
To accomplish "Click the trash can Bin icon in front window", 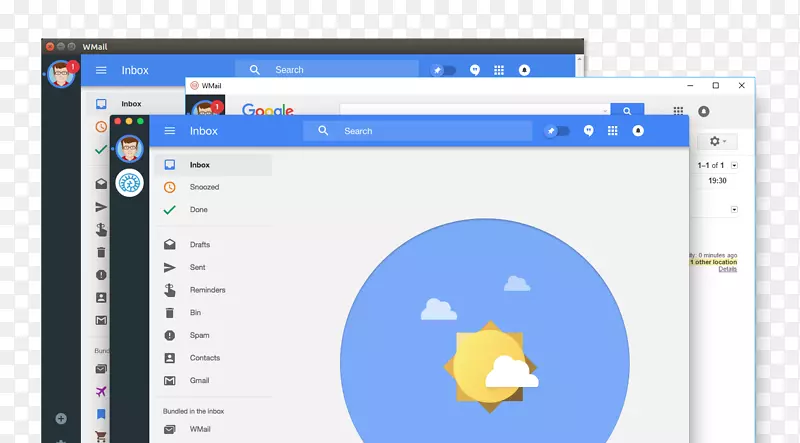I will pyautogui.click(x=169, y=313).
